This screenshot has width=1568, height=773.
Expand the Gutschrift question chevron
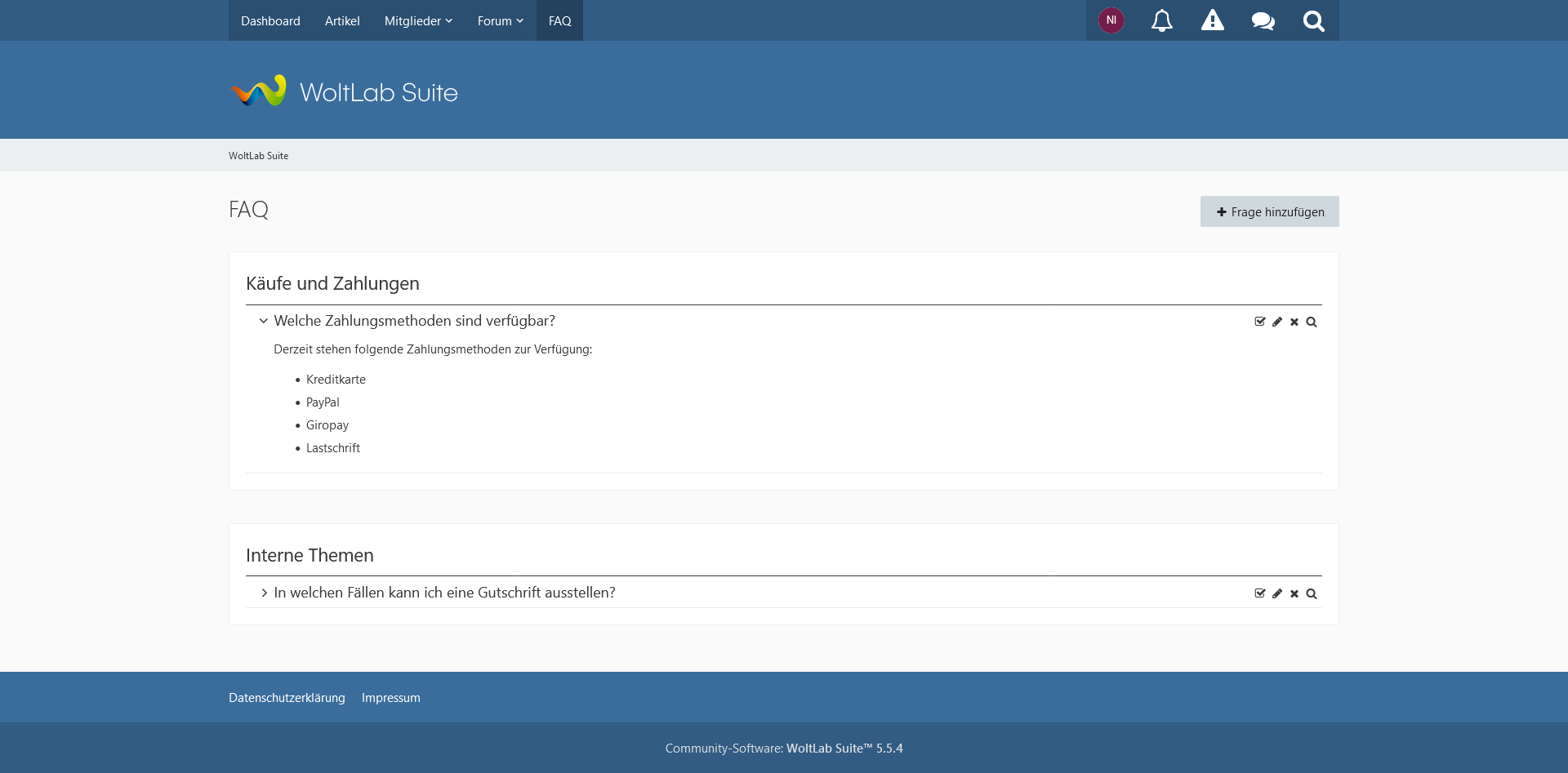pyautogui.click(x=263, y=593)
